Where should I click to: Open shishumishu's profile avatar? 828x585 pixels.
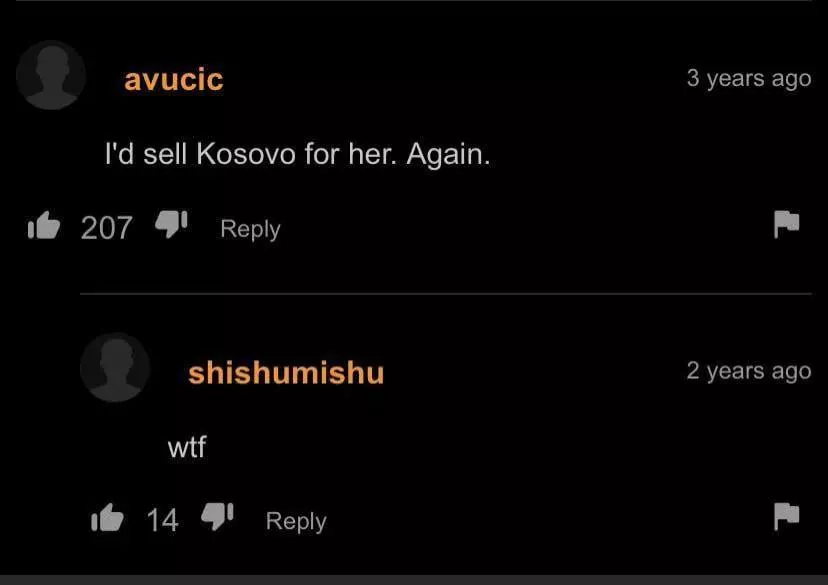[115, 367]
